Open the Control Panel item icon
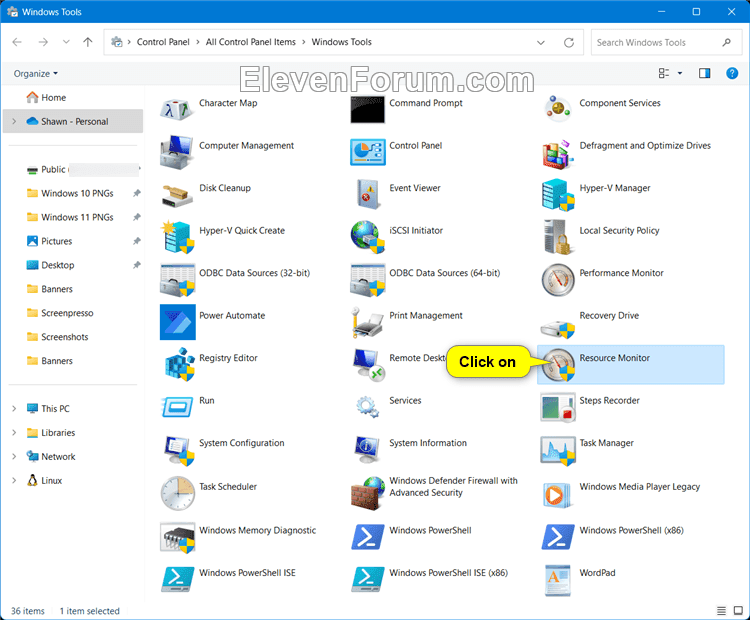Viewport: 750px width, 620px height. tap(367, 152)
